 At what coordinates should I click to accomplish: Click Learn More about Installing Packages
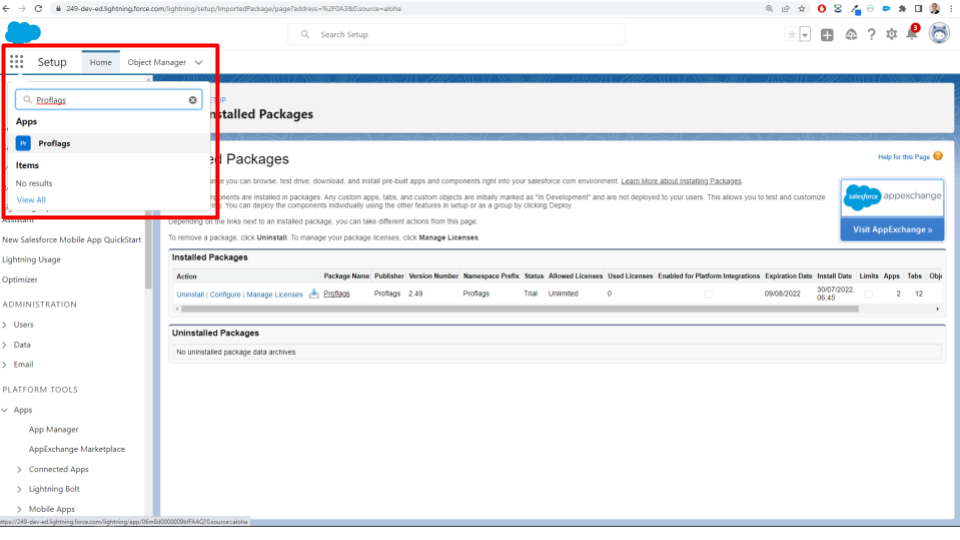pyautogui.click(x=681, y=181)
